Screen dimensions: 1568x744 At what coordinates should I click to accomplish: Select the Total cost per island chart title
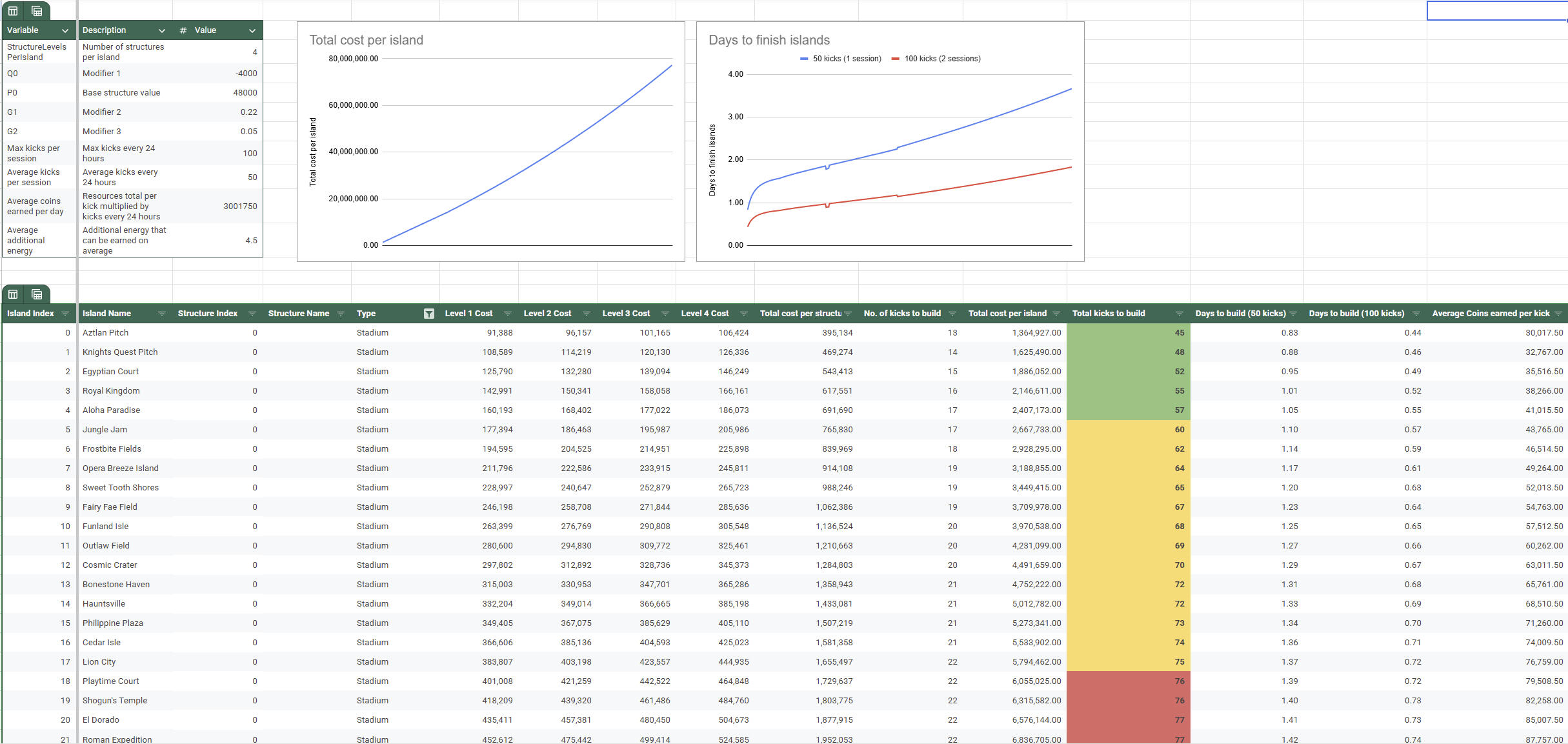[x=366, y=40]
